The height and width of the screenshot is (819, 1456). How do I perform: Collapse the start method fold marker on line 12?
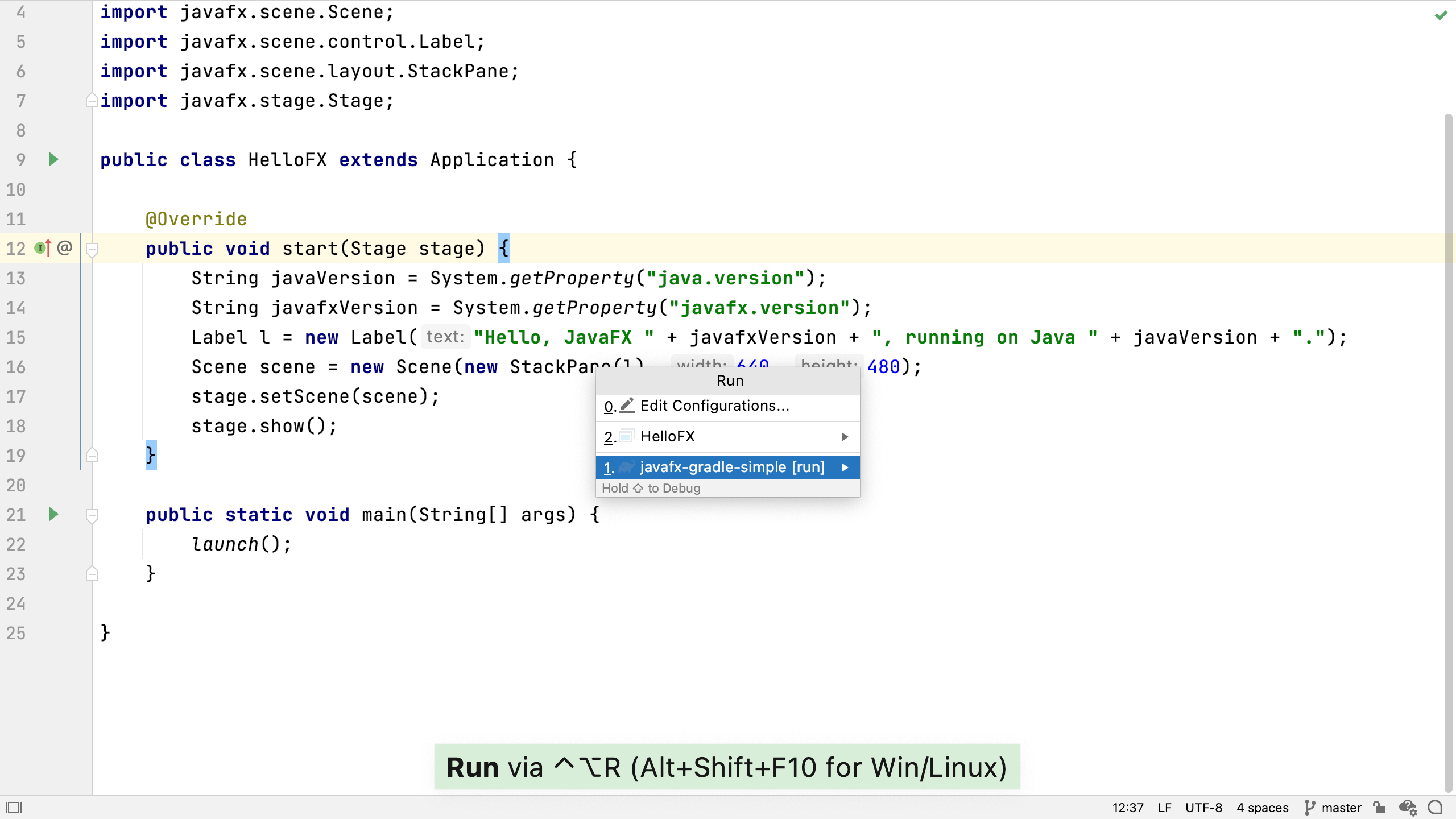[92, 249]
